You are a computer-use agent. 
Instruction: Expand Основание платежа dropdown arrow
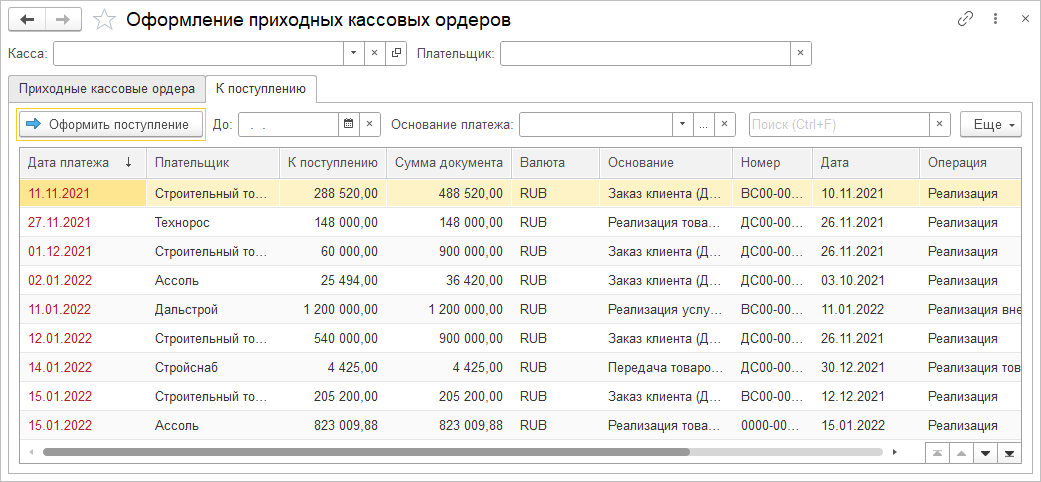[683, 124]
